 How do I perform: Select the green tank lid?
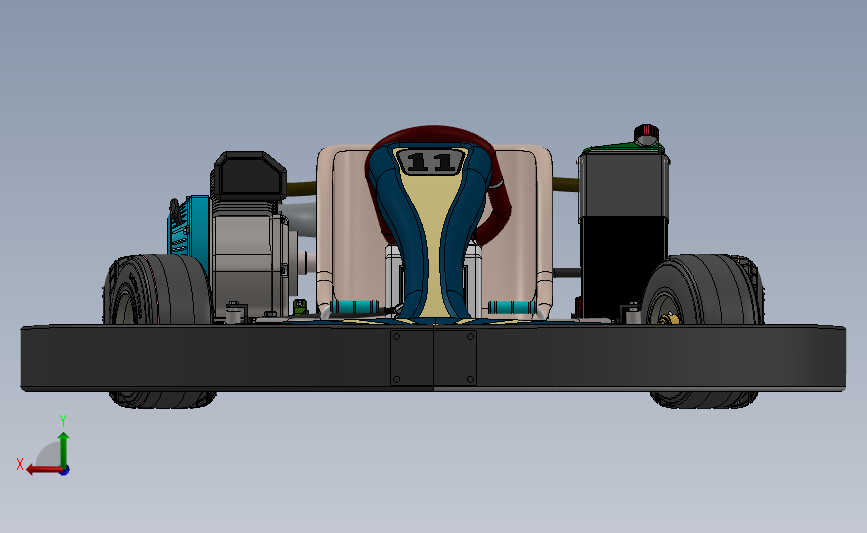(x=622, y=148)
